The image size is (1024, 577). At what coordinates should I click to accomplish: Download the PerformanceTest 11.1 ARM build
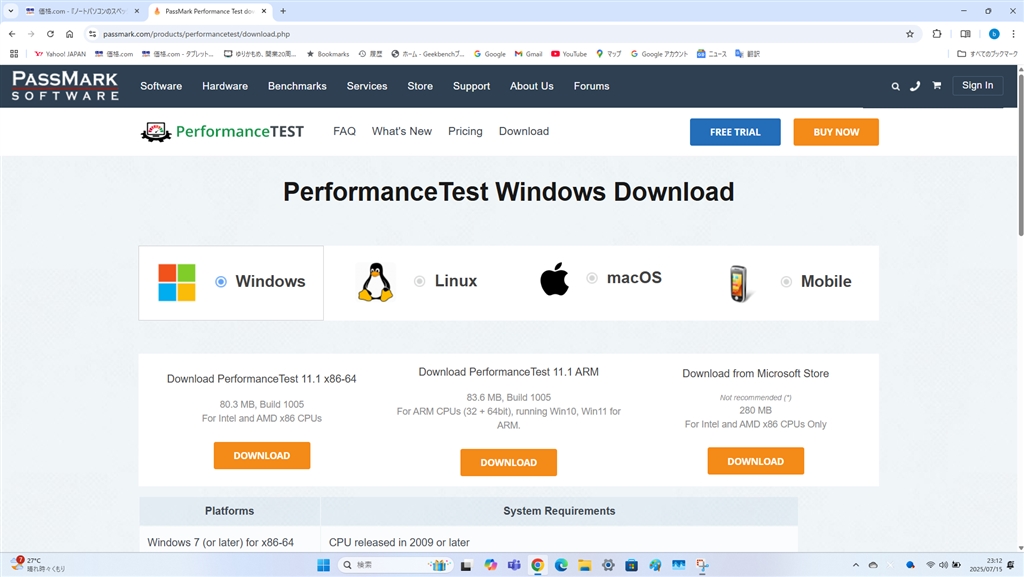509,462
